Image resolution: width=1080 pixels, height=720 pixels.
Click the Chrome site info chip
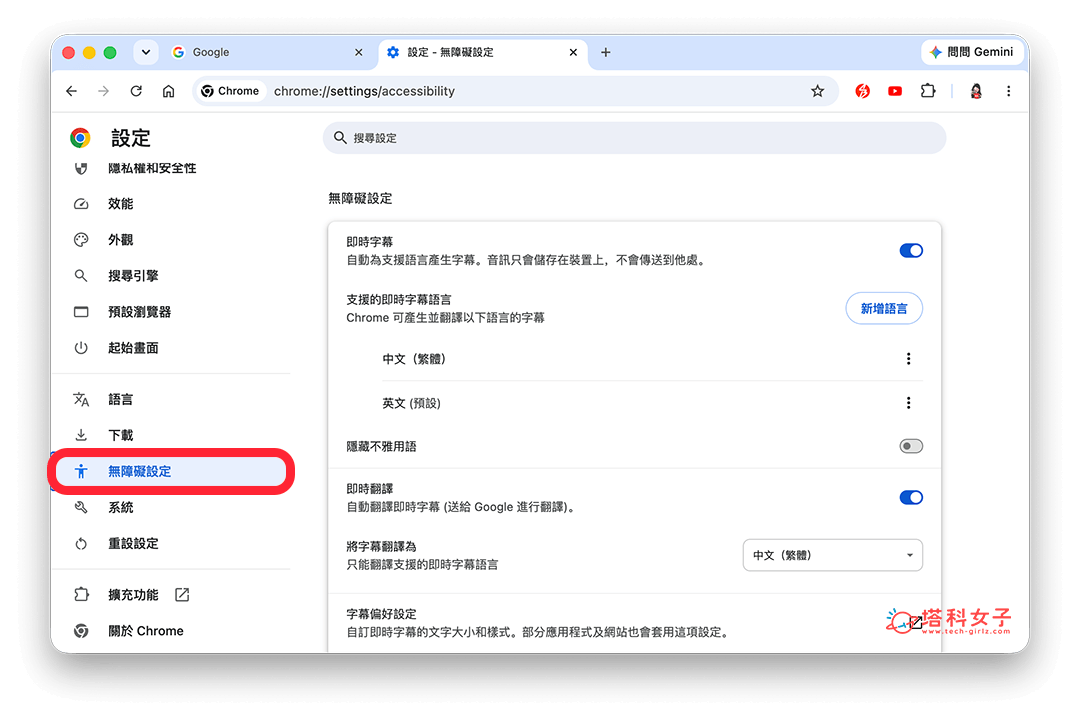pyautogui.click(x=230, y=91)
